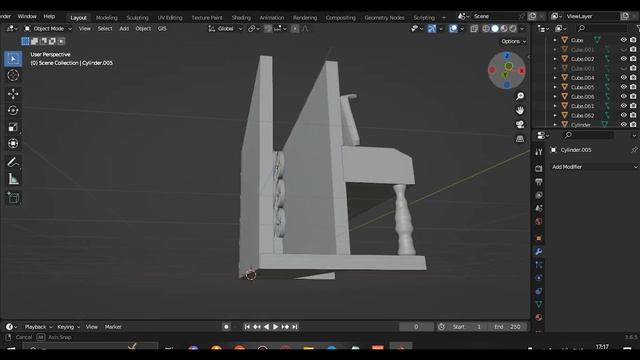Switch to the Shading workspace tab

pos(241,18)
